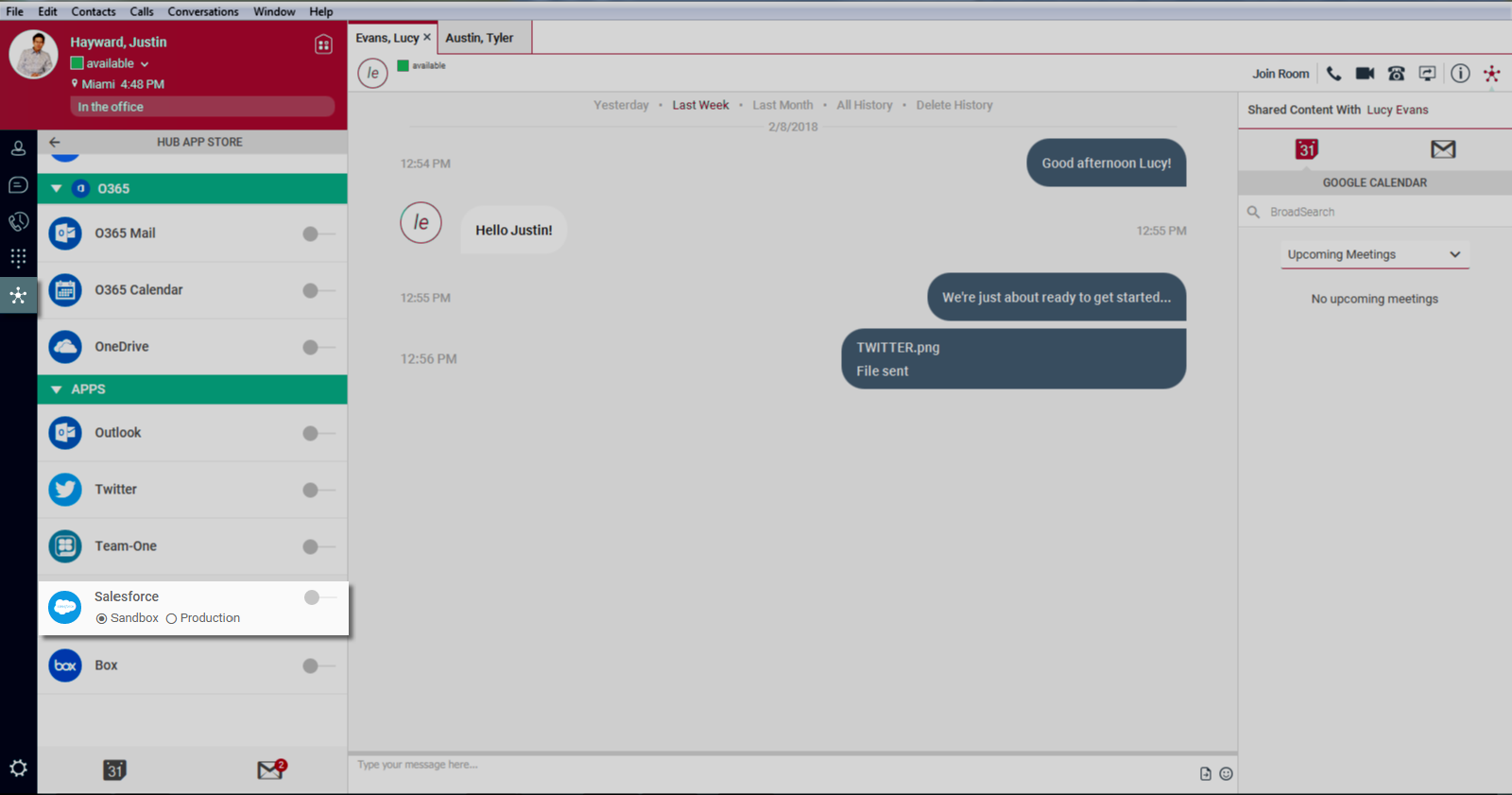The width and height of the screenshot is (1512, 795).
Task: Toggle the Hub panel icon in chat toolbar
Action: (1491, 73)
